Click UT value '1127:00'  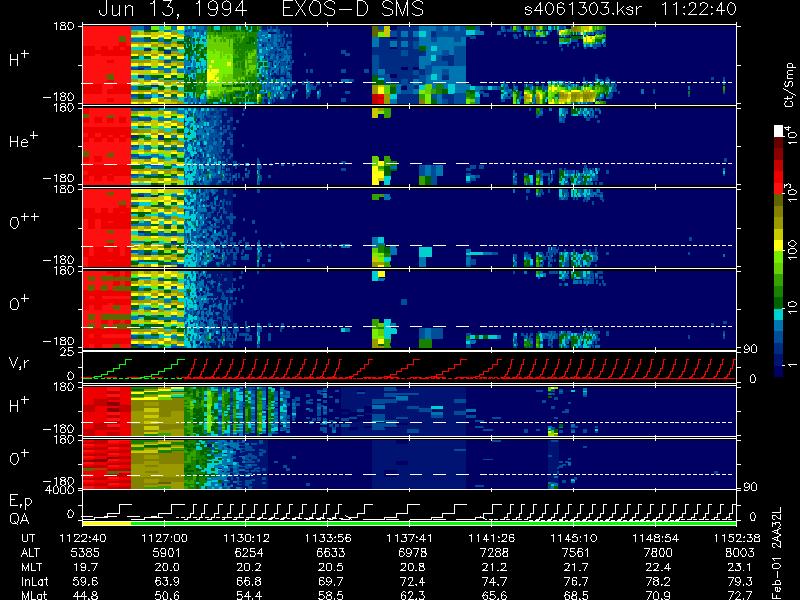click(164, 538)
